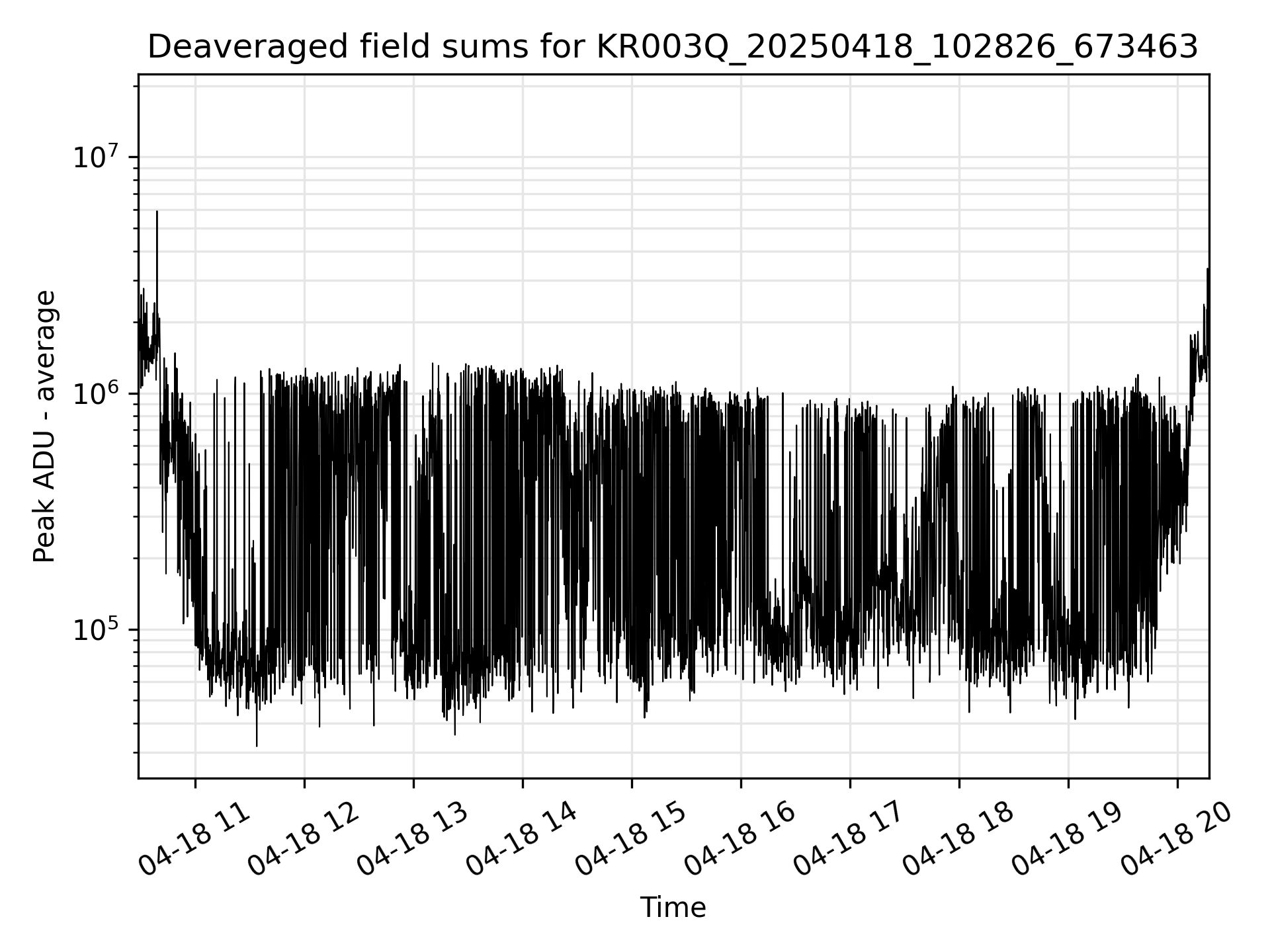Click the '04-18 14' x-axis tick label
This screenshot has width=1270, height=952.
(522, 840)
